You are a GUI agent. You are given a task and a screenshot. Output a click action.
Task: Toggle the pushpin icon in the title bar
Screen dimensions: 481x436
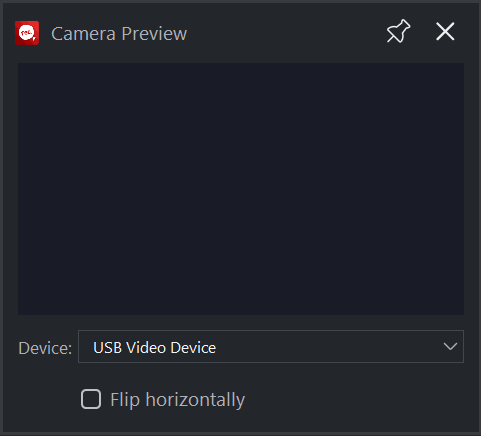[398, 32]
